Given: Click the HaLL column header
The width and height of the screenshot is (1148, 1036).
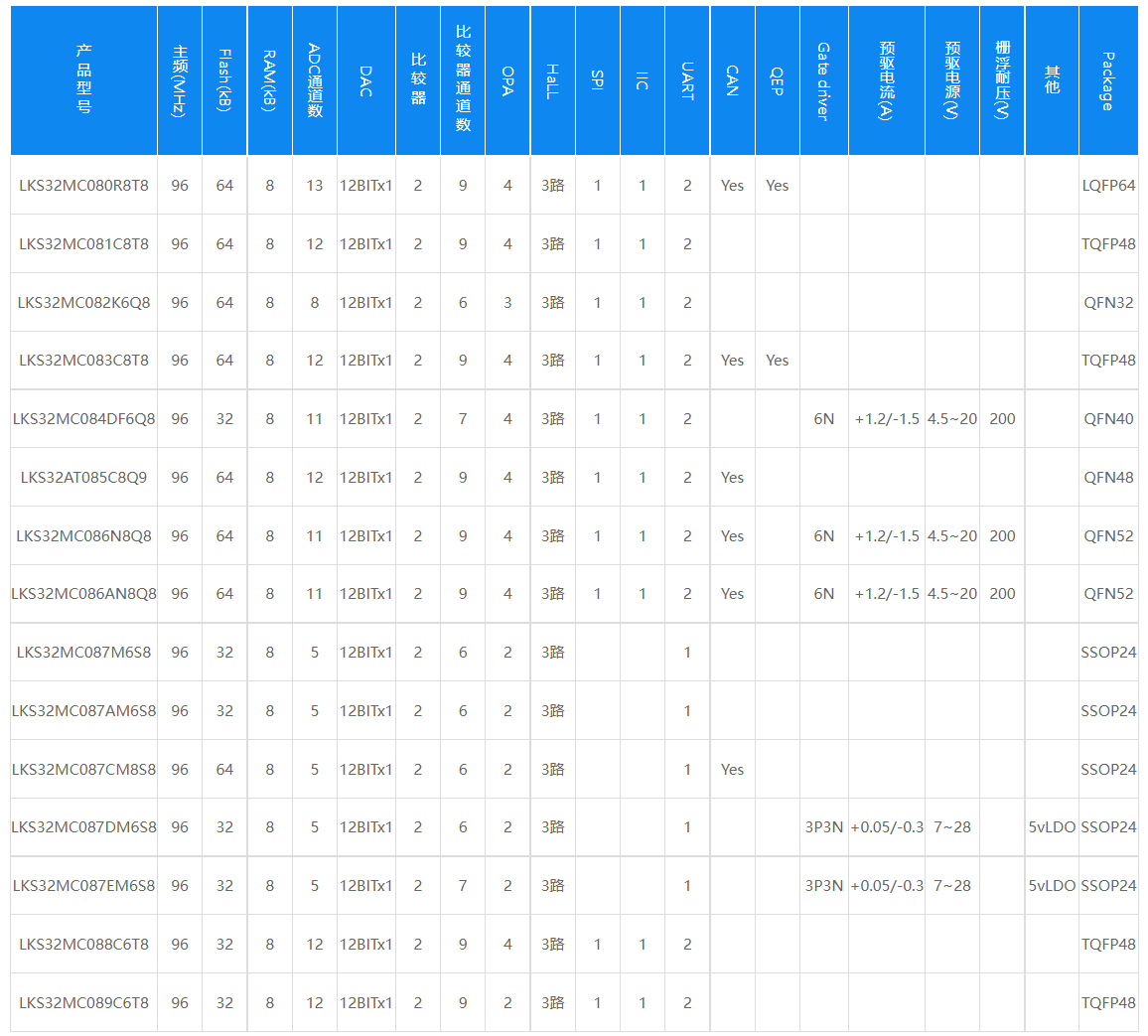Looking at the screenshot, I should (x=553, y=80).
